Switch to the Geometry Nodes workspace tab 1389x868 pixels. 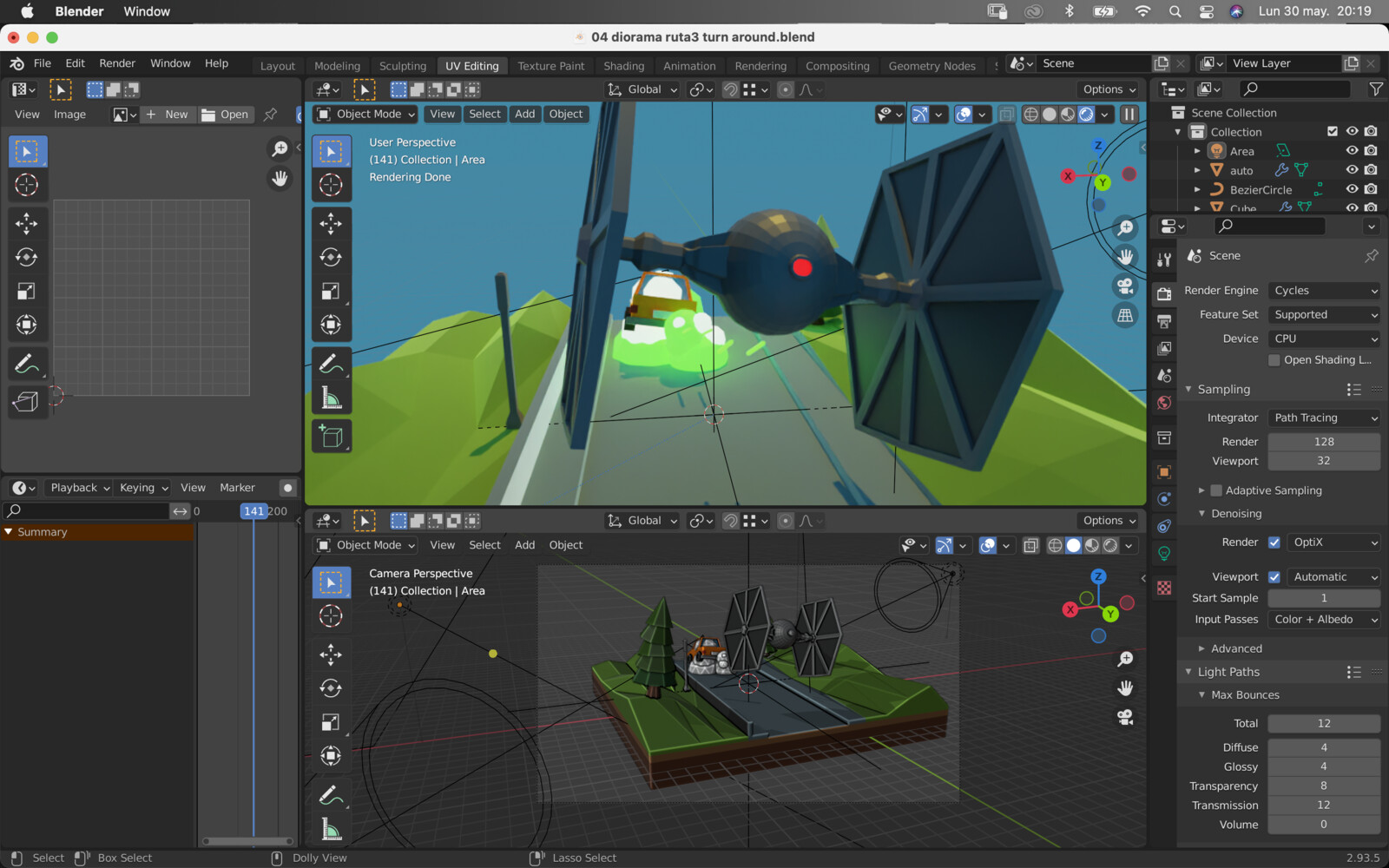point(931,66)
